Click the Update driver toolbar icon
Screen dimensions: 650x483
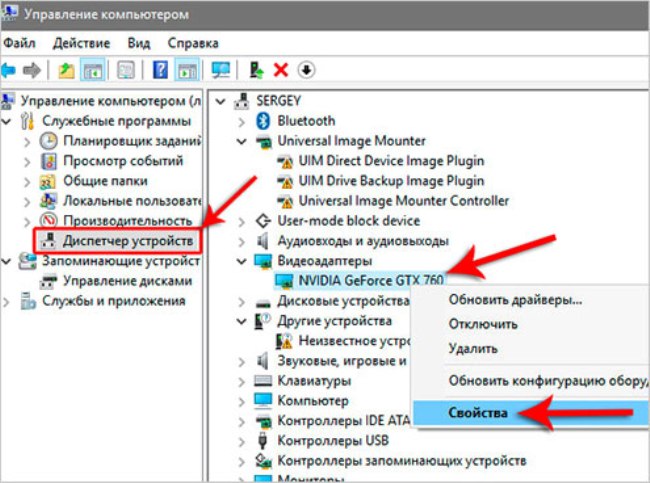coord(256,70)
